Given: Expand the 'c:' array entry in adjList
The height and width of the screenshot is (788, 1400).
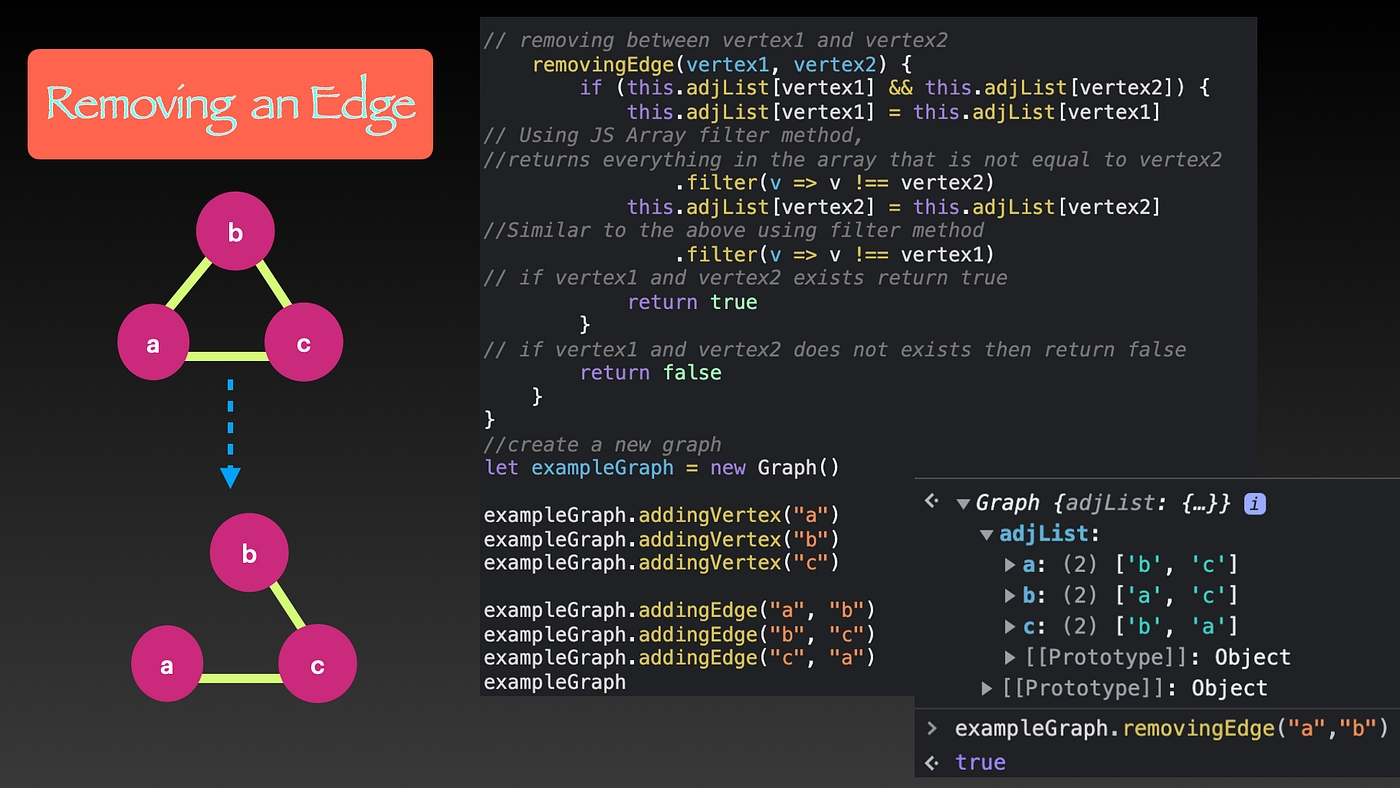Looking at the screenshot, I should click(x=1010, y=626).
